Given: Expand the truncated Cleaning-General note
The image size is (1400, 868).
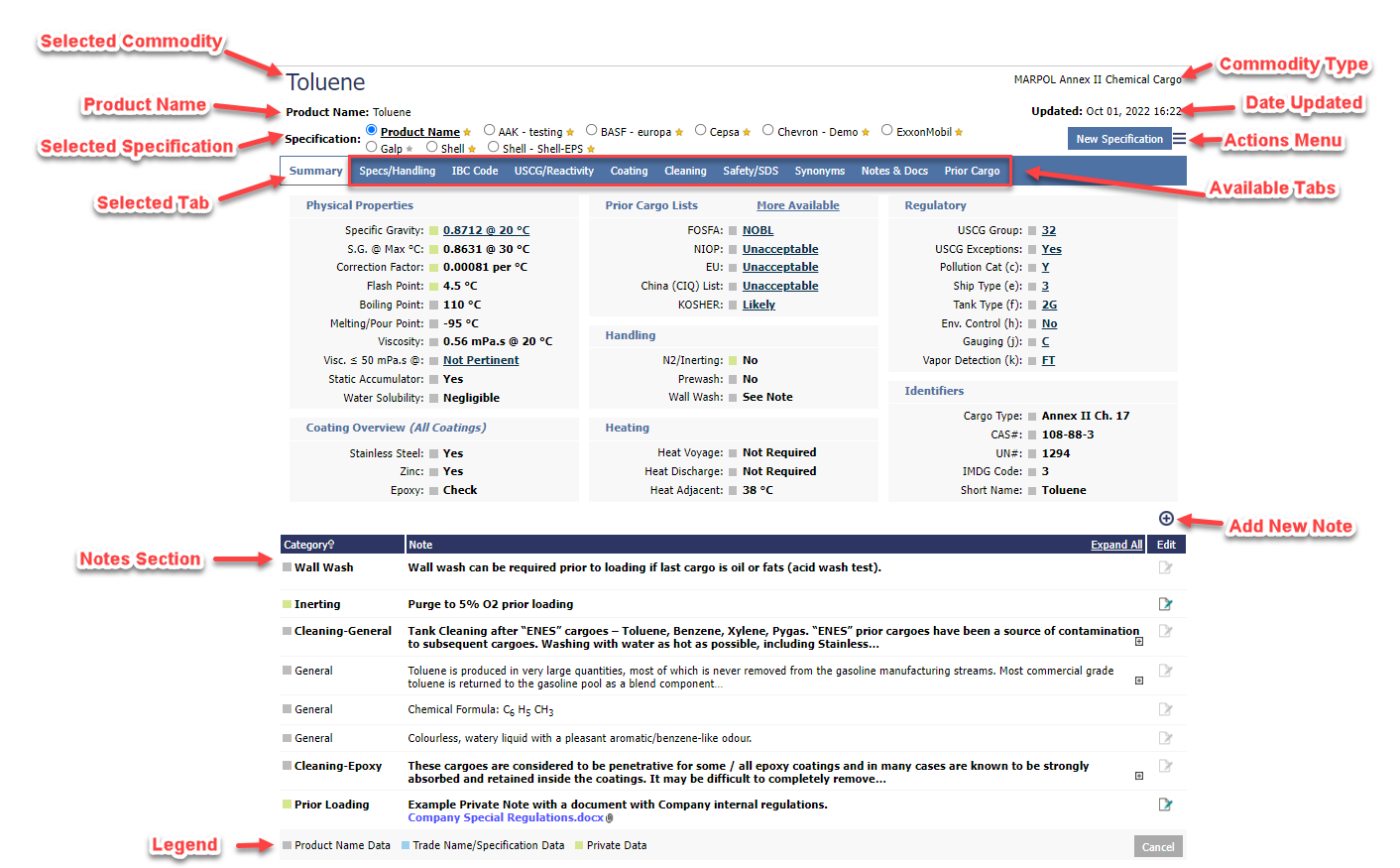Looking at the screenshot, I should click(x=1138, y=641).
